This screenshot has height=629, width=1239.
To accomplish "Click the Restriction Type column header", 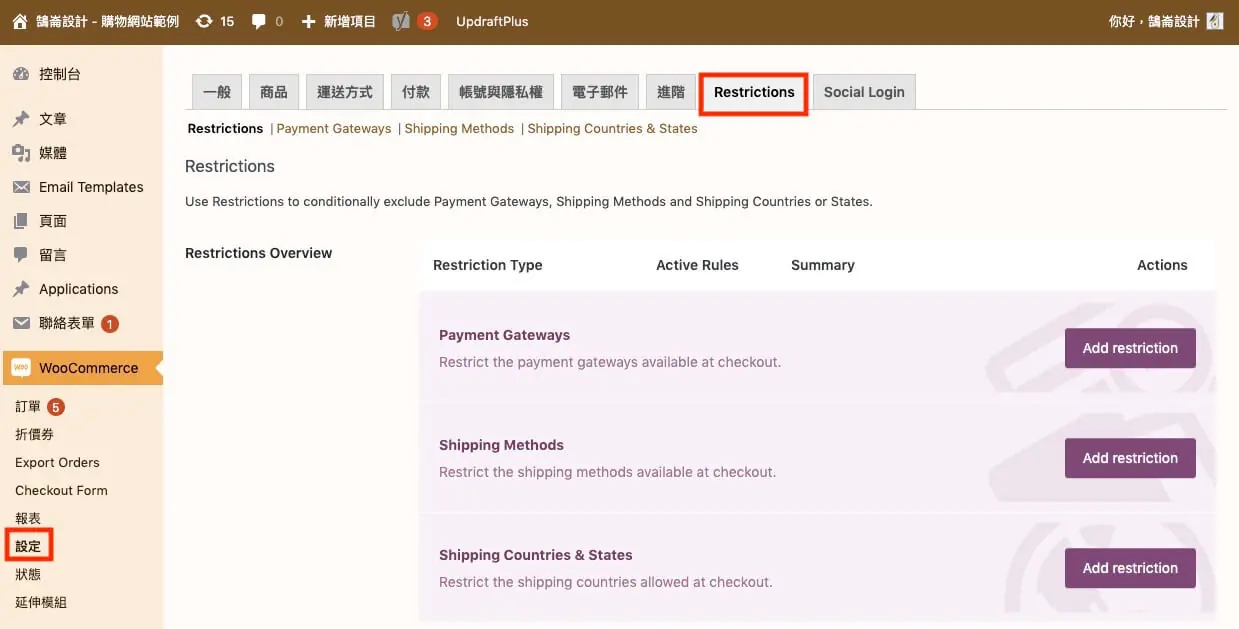I will click(x=488, y=265).
